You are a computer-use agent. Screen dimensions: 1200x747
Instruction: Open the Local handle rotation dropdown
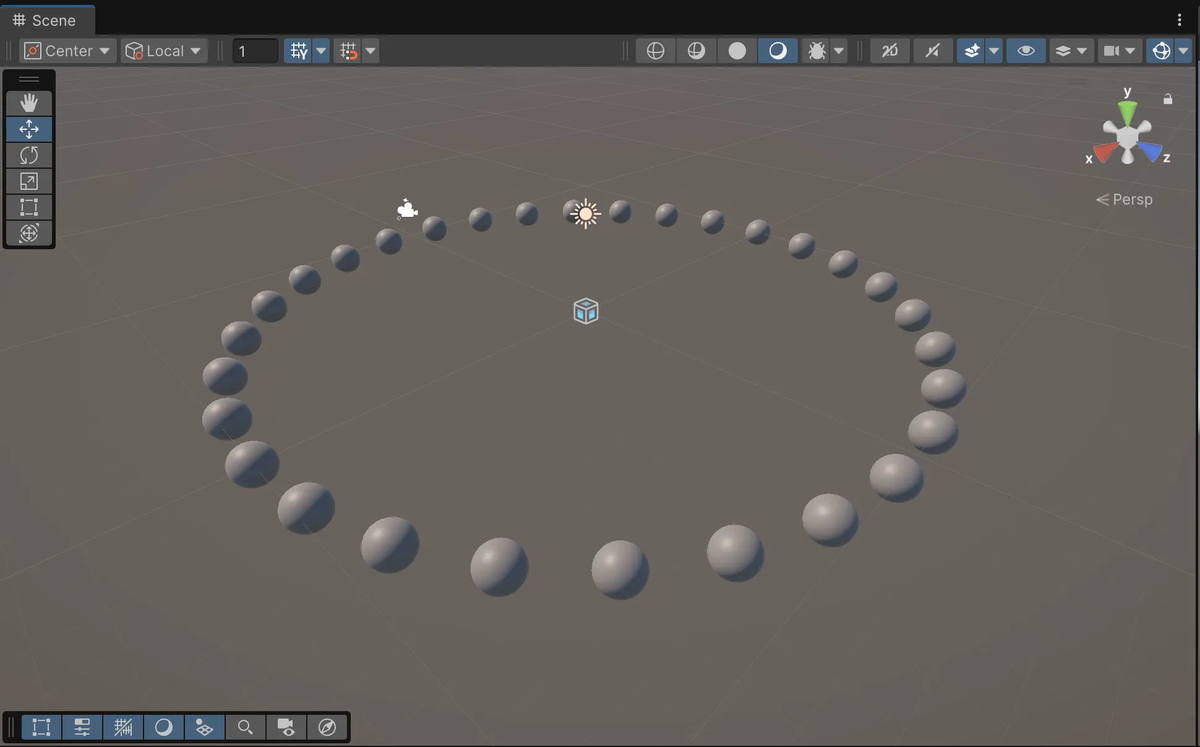[164, 50]
